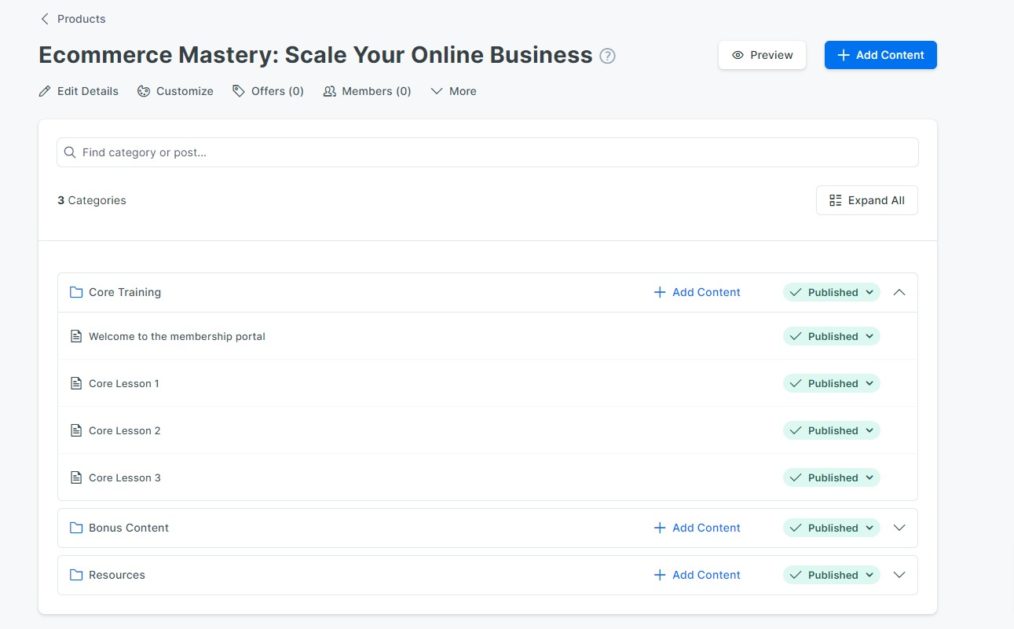This screenshot has height=629, width=1014.
Task: Click the palette icon for Customize
Action: click(144, 91)
